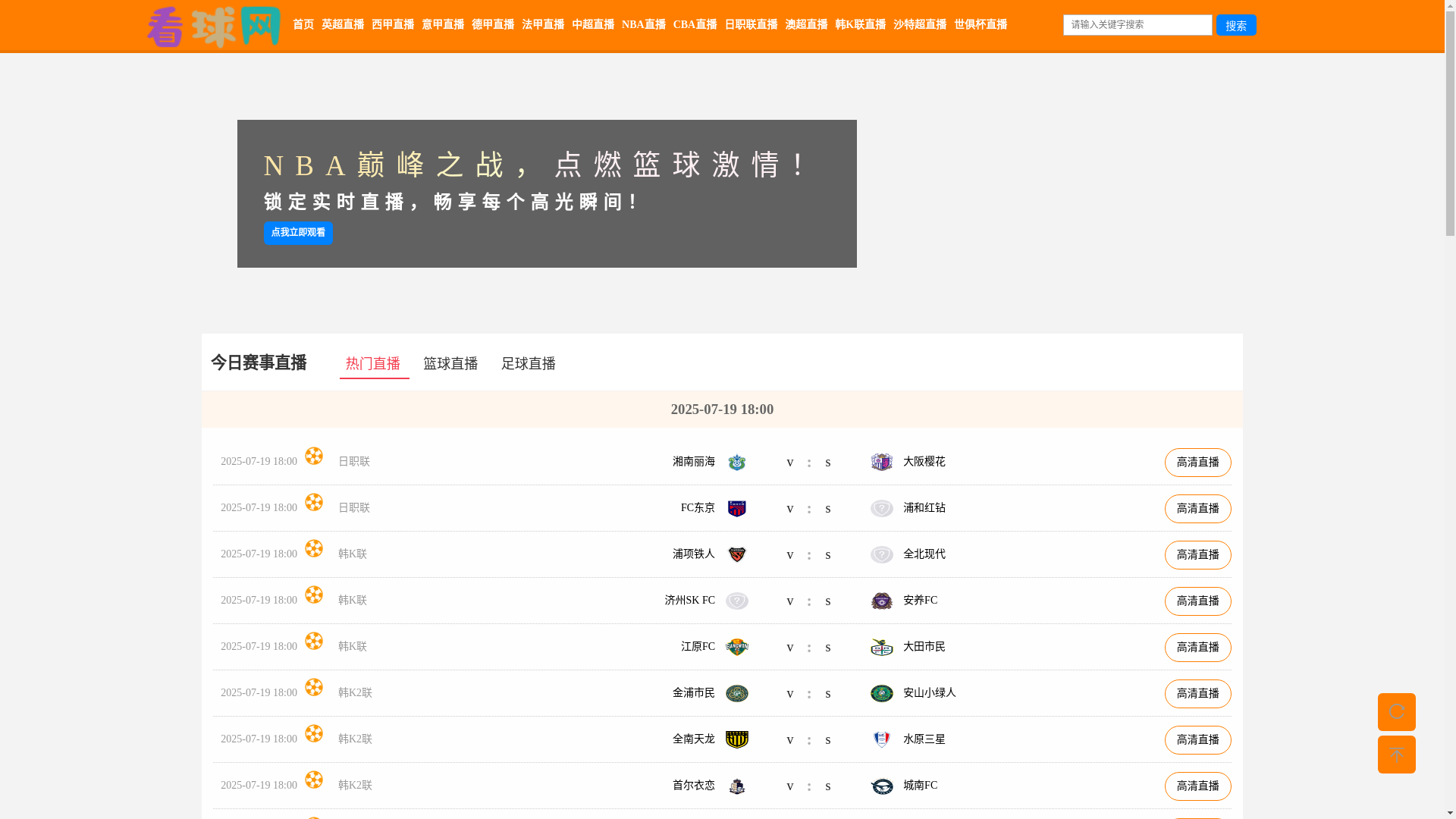Click 大田市民 team crest
This screenshot has height=819, width=1456.
pos(881,647)
